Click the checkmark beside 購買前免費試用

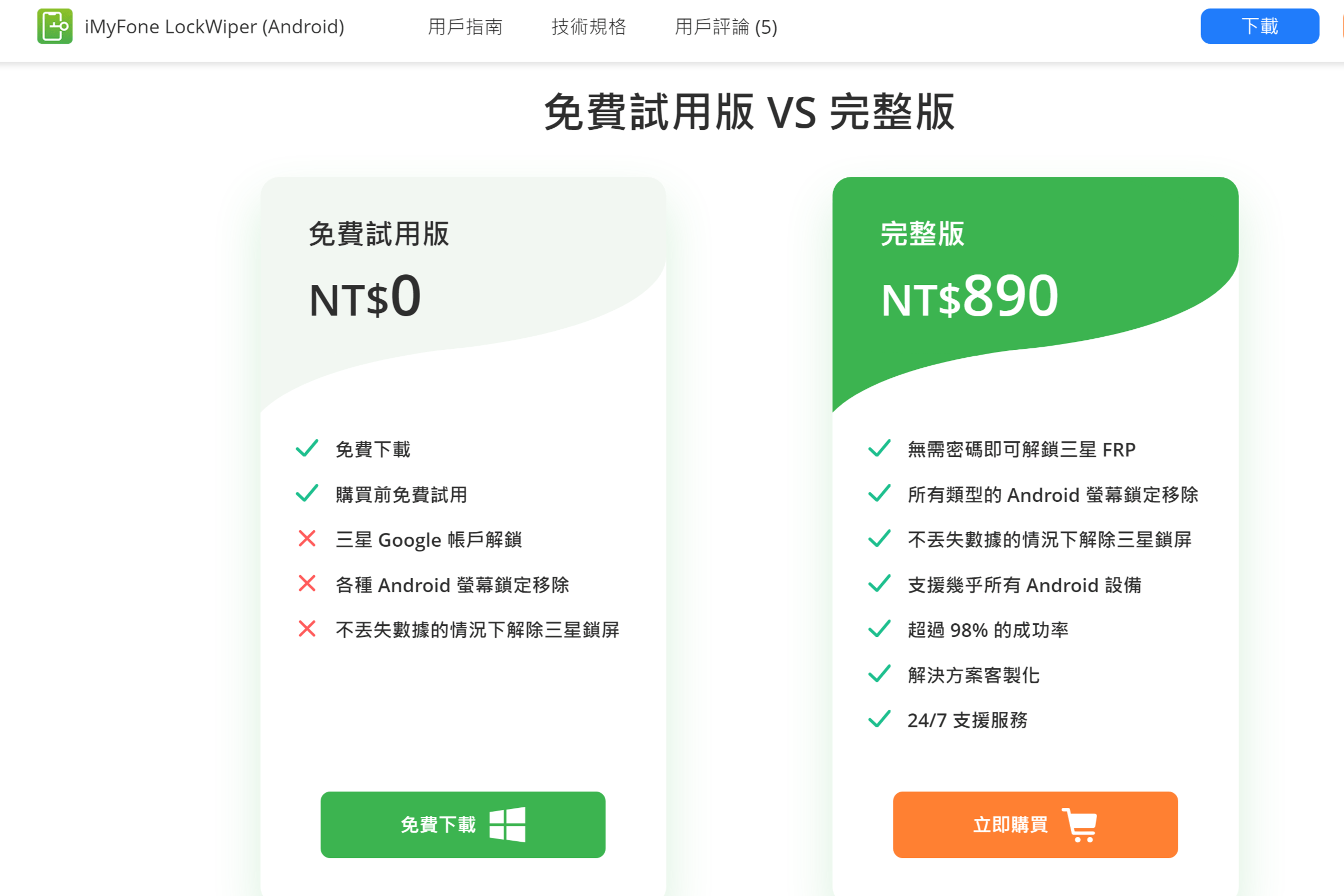click(x=307, y=494)
